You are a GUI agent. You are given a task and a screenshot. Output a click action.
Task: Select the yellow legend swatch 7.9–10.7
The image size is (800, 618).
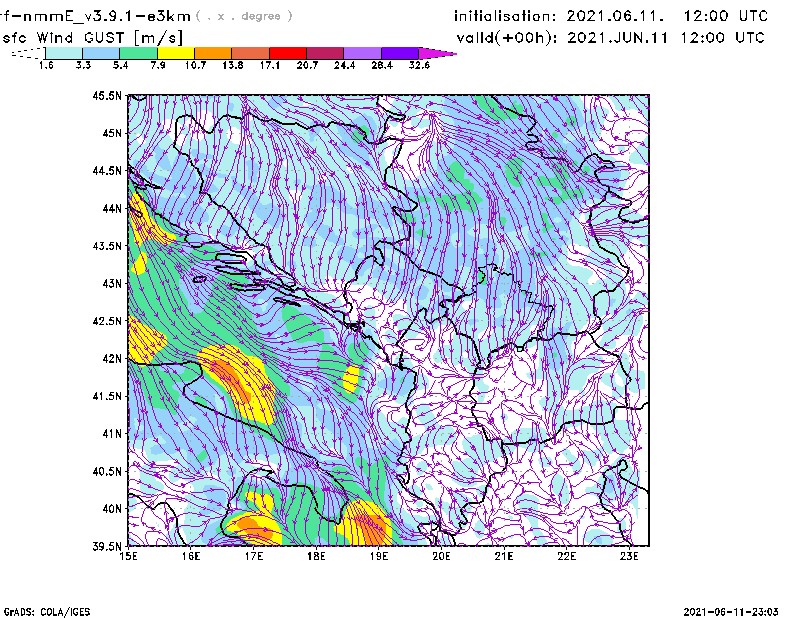pyautogui.click(x=176, y=53)
